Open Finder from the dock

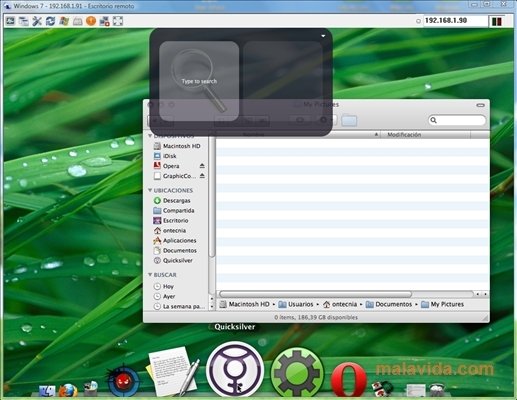[47, 390]
